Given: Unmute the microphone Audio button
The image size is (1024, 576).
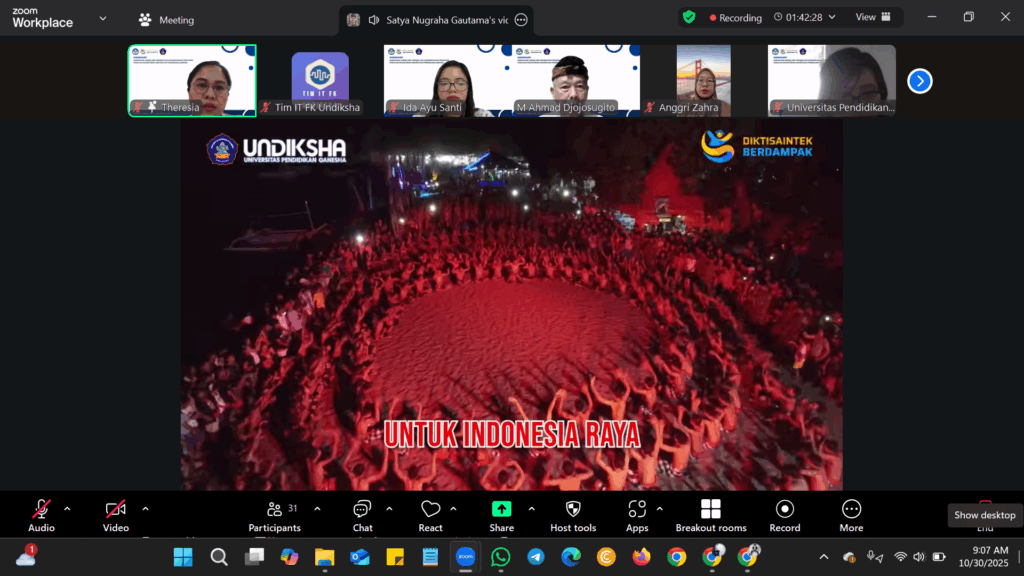Looking at the screenshot, I should coord(41,514).
